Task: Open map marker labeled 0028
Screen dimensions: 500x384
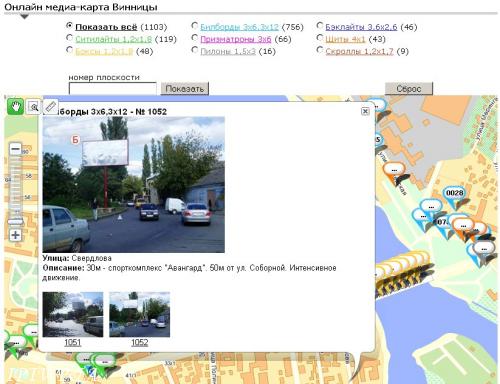Action: coord(455,194)
